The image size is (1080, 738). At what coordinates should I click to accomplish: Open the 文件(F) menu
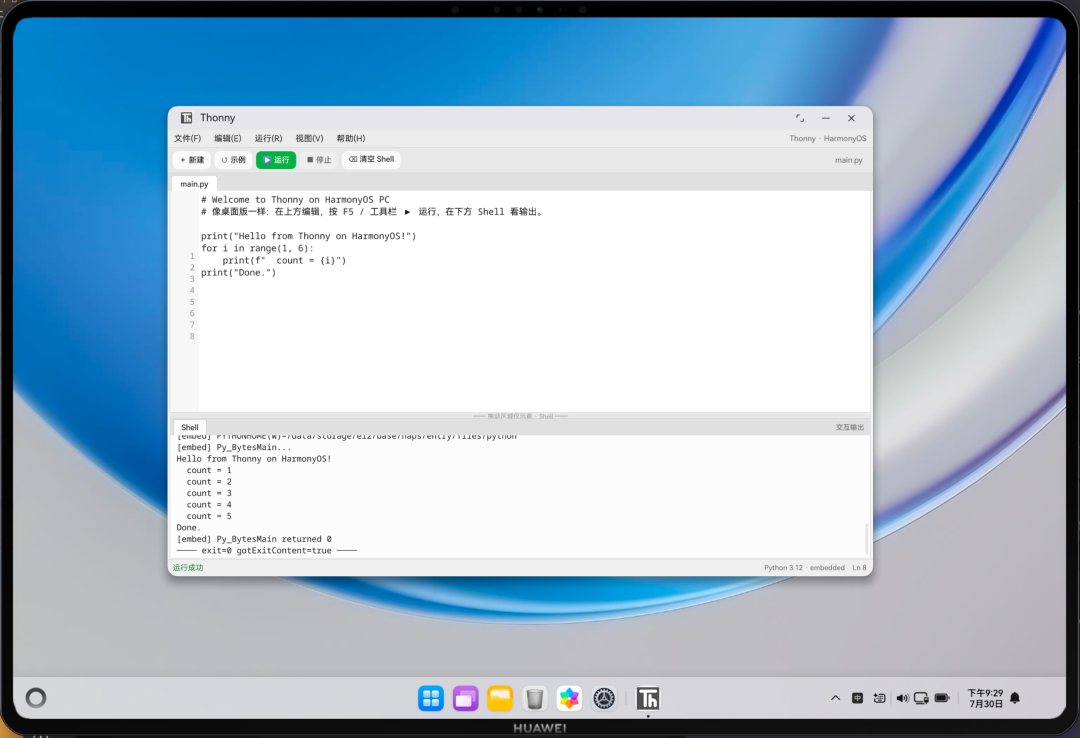[x=187, y=139]
